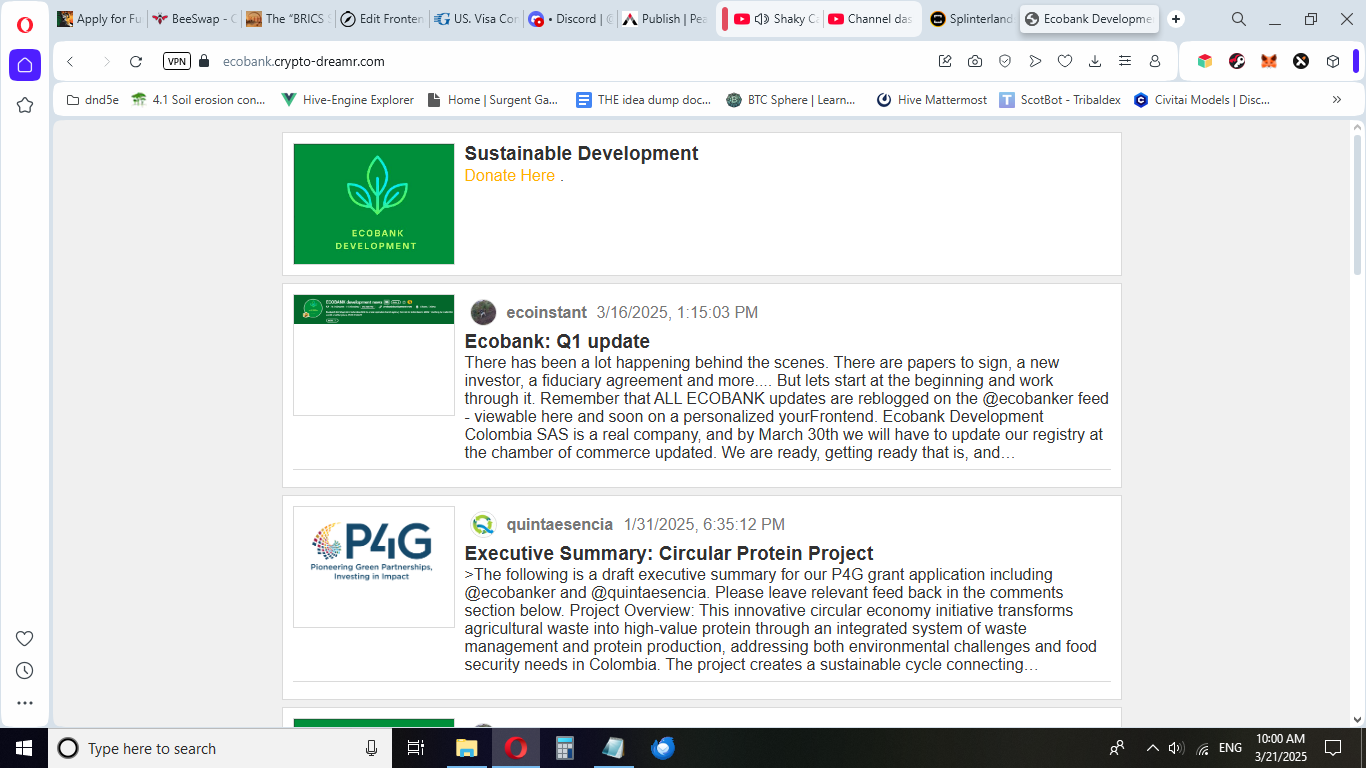Go to the Opera start page home icon
The width and height of the screenshot is (1366, 768).
[25, 65]
